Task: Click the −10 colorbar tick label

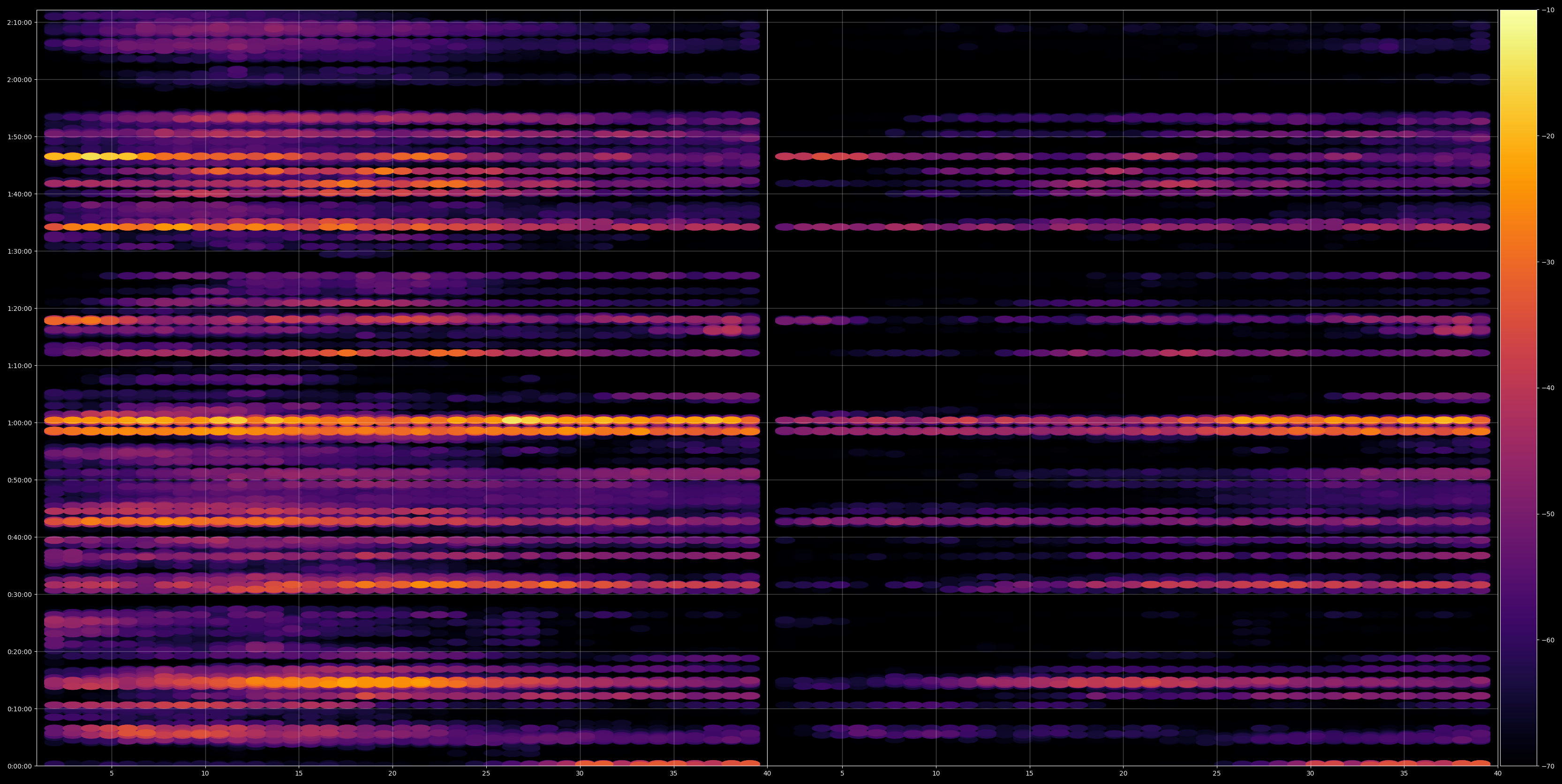Action: [1548, 10]
